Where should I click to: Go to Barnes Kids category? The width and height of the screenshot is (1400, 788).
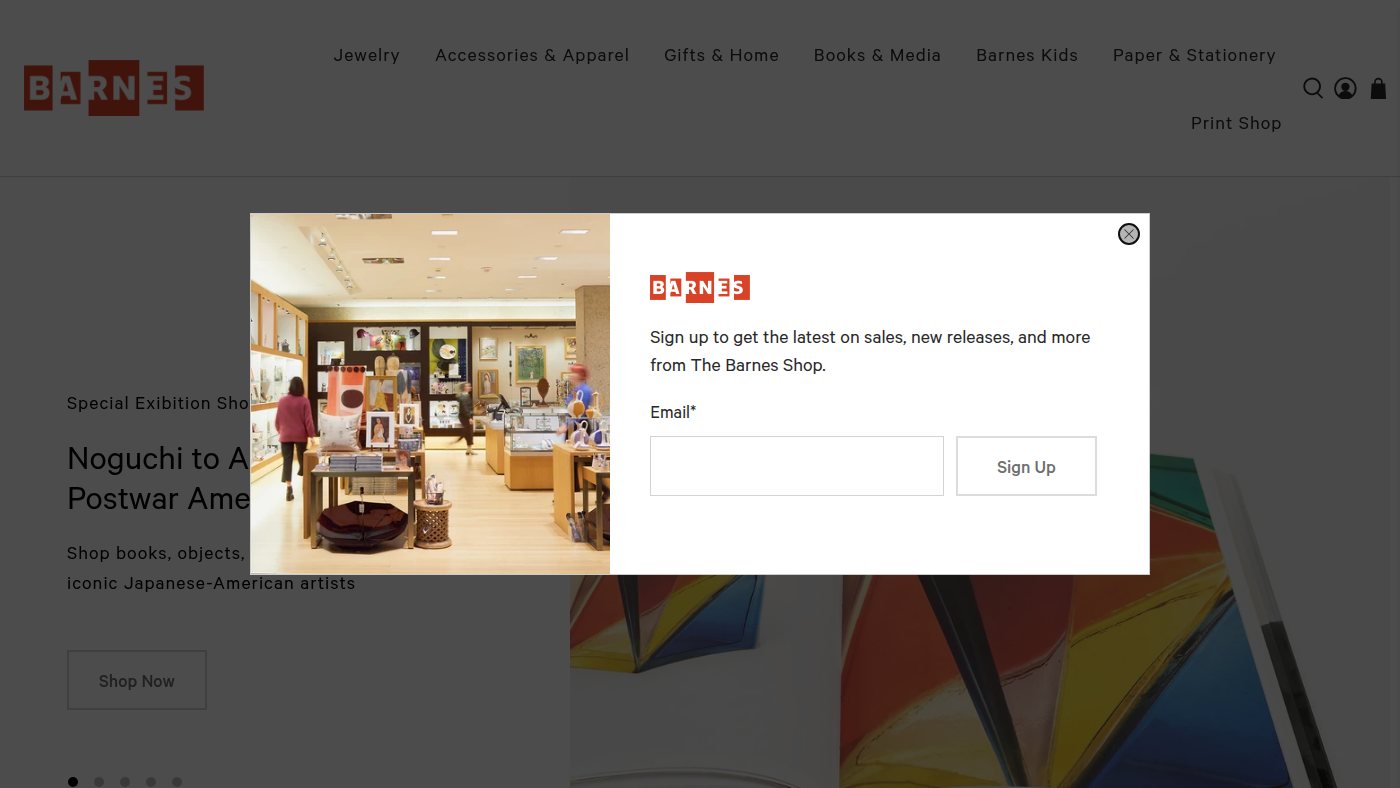tap(1027, 55)
